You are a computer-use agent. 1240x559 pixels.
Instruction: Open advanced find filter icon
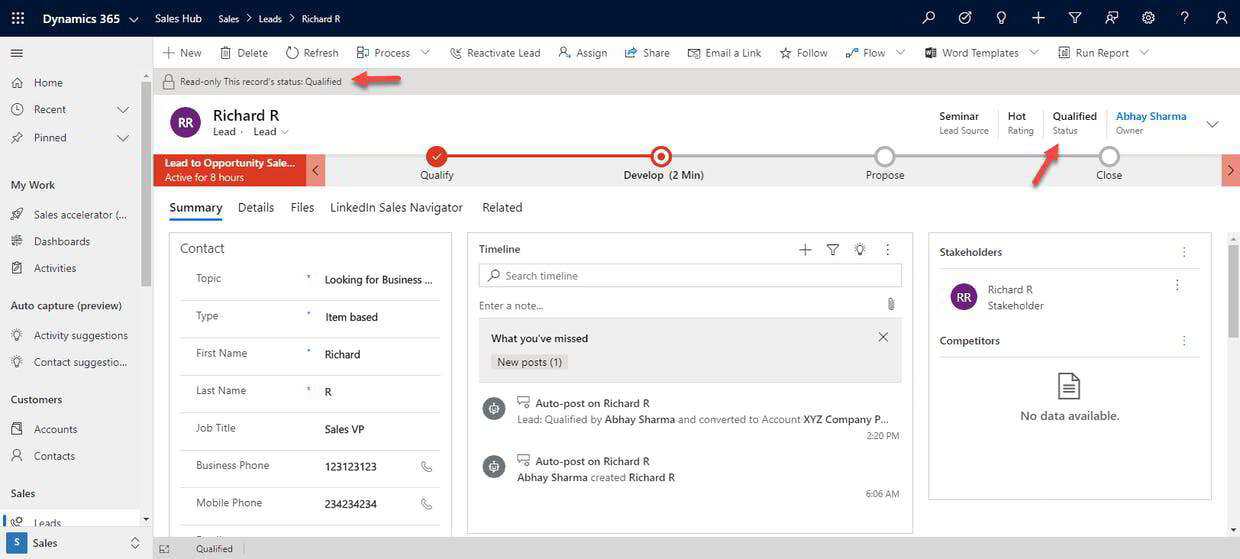(x=1075, y=18)
